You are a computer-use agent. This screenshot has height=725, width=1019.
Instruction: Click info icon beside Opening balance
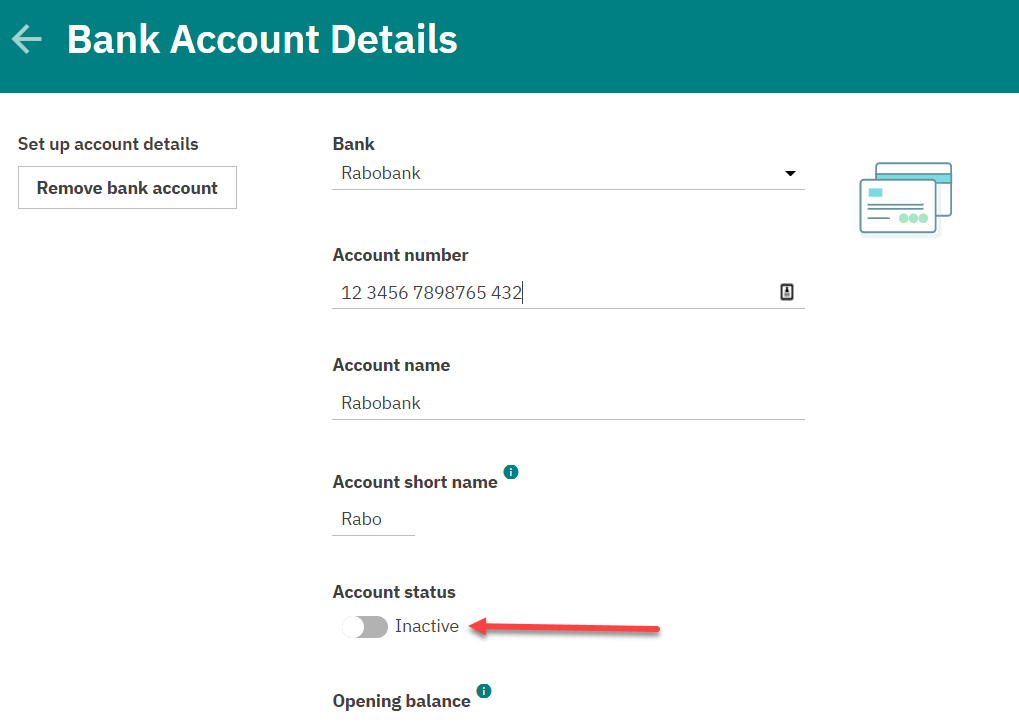(x=484, y=691)
